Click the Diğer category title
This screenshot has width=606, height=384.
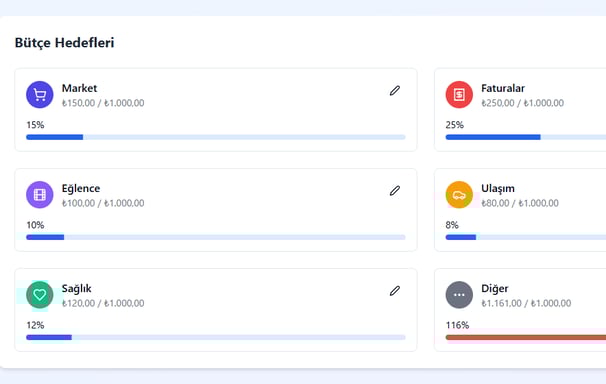pyautogui.click(x=495, y=289)
